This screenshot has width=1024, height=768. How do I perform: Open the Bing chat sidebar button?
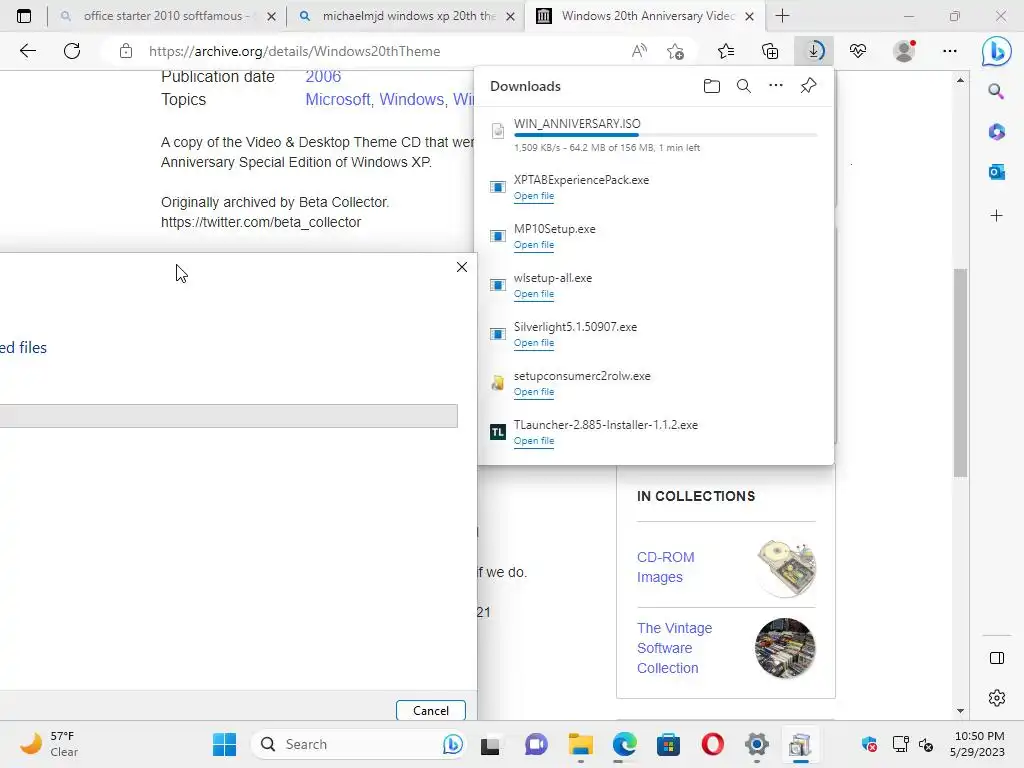click(x=997, y=51)
